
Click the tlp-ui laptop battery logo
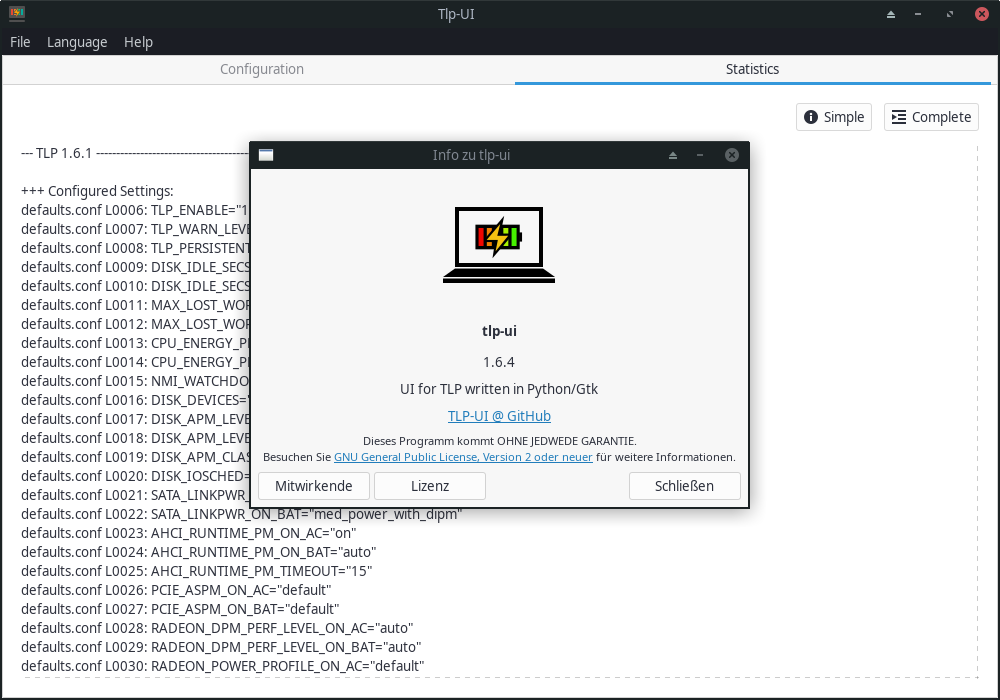(499, 244)
